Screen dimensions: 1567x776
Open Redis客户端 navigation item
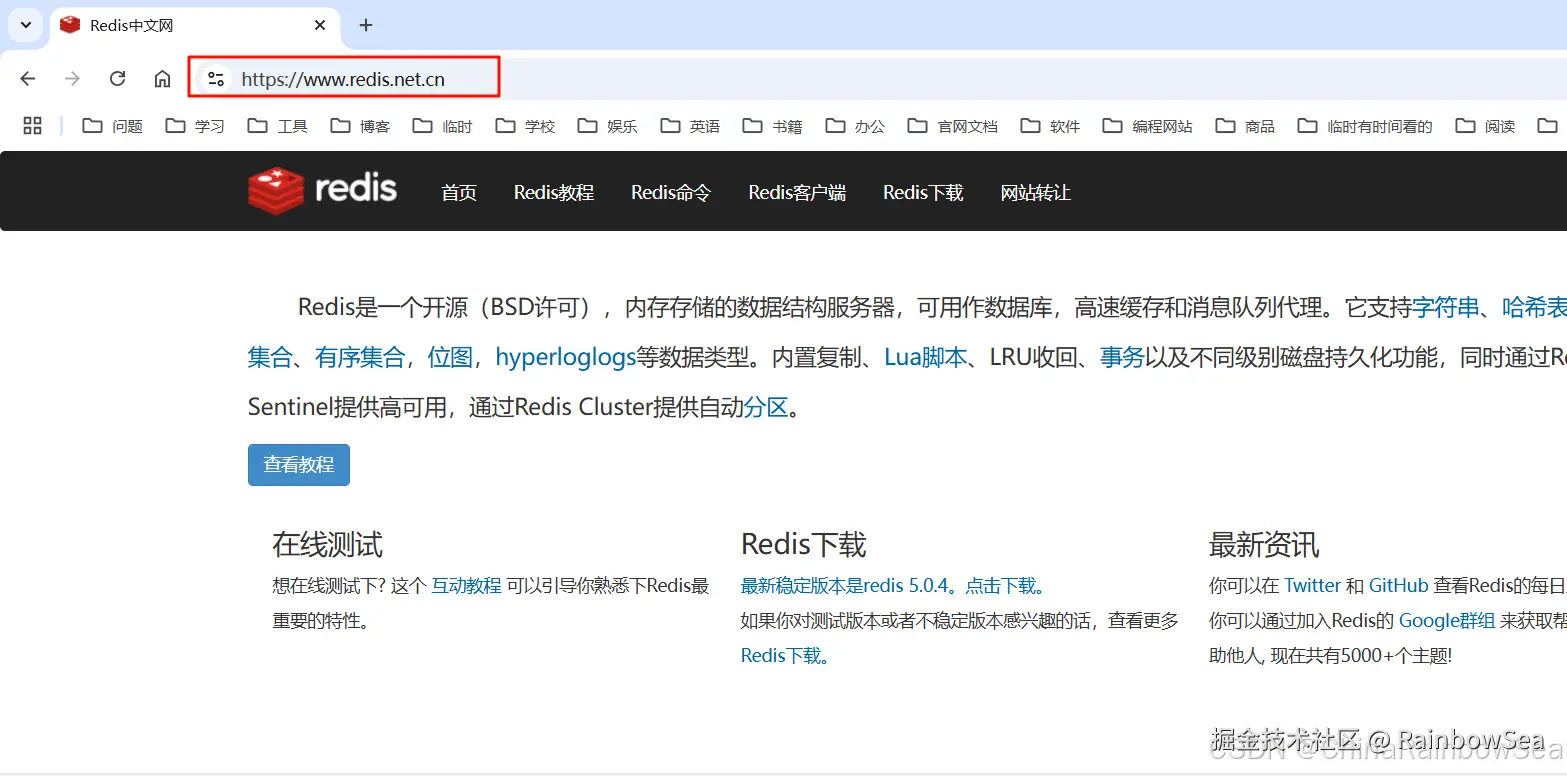(797, 193)
